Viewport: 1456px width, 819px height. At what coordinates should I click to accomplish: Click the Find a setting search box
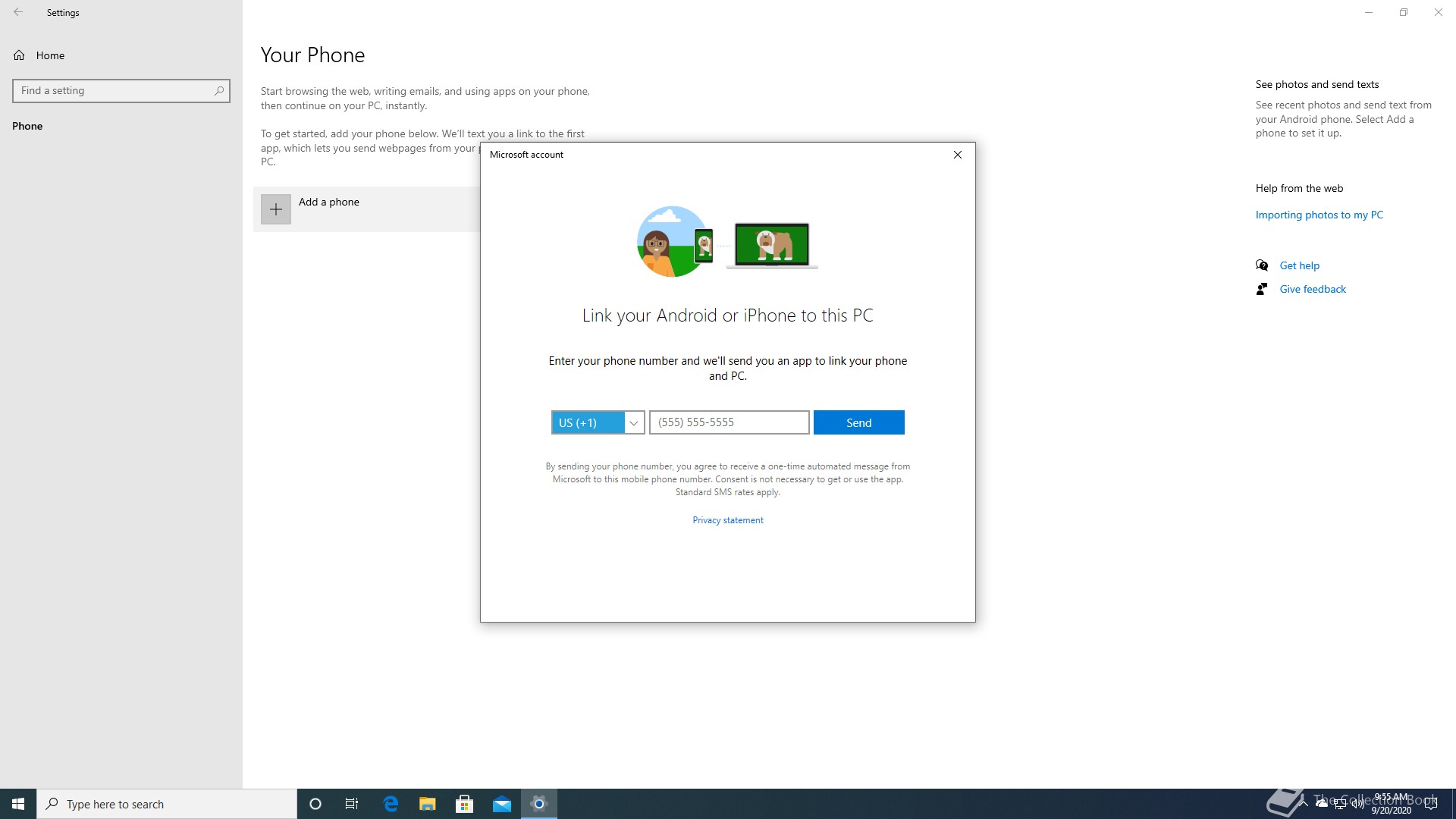(121, 91)
